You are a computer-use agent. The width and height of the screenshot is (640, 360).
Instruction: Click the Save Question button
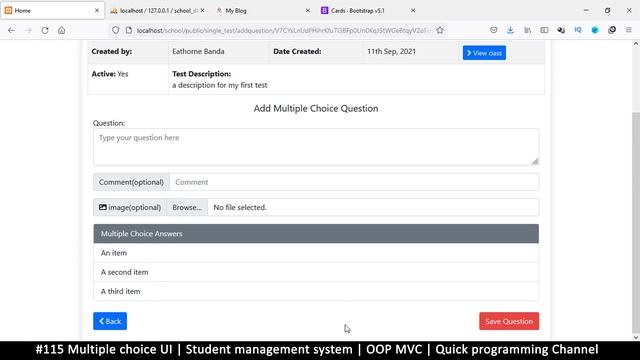509,321
